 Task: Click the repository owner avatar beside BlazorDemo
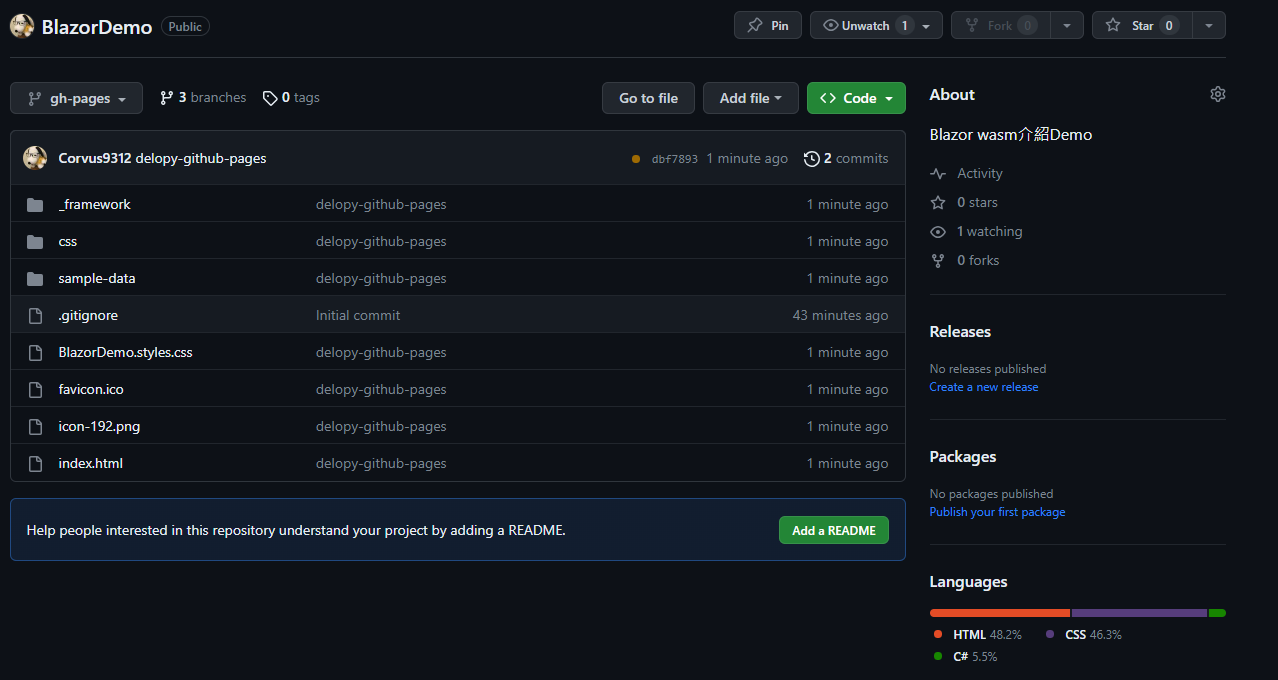(22, 26)
